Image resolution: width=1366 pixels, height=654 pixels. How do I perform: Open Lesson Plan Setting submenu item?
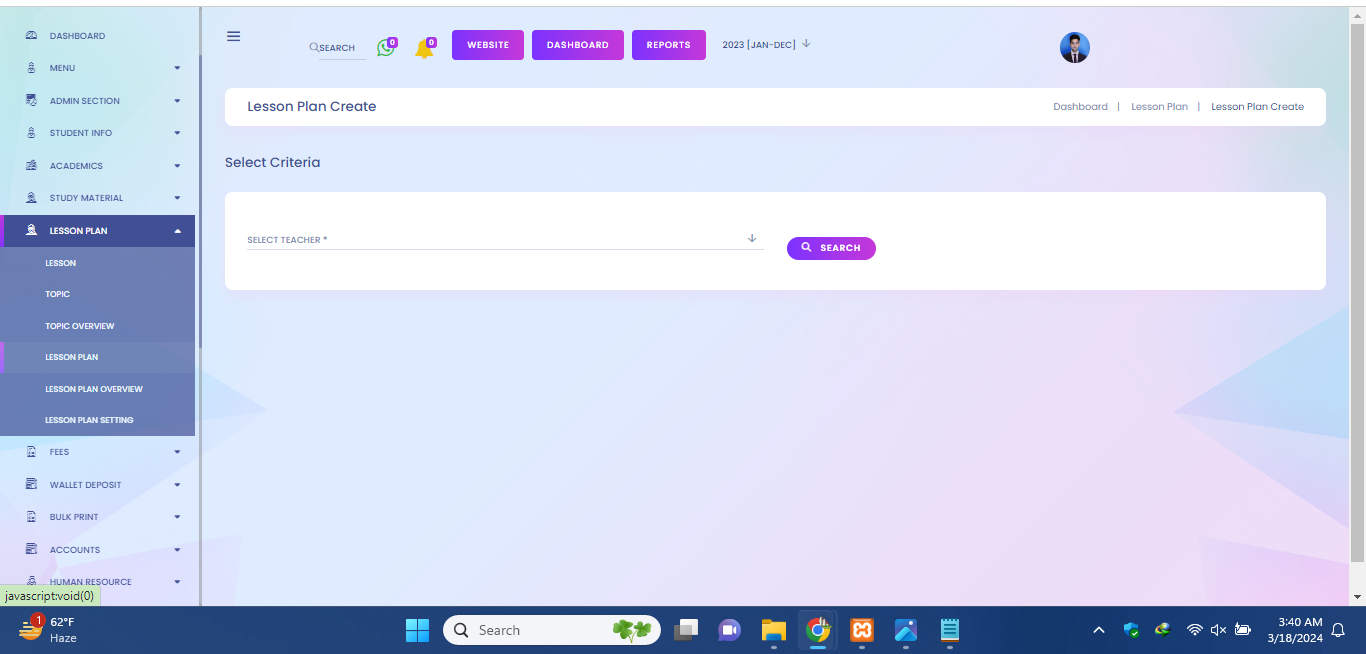pyautogui.click(x=89, y=420)
